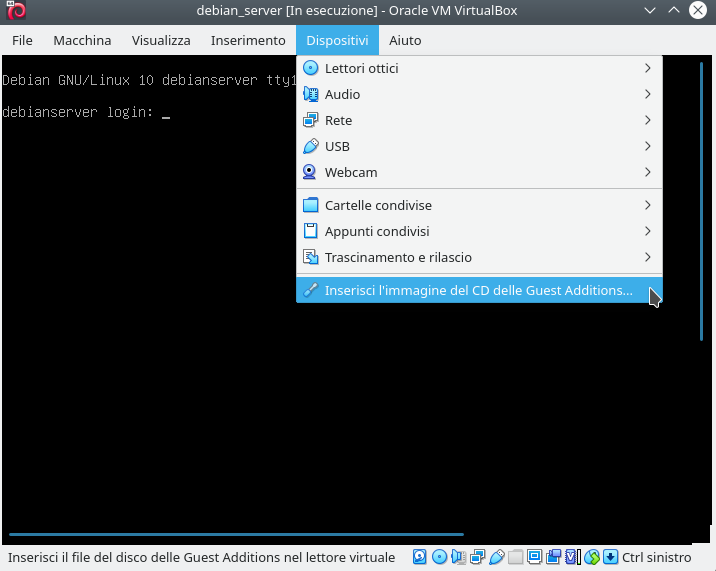Click display status bar icon
This screenshot has width=716, height=571.
[x=534, y=557]
